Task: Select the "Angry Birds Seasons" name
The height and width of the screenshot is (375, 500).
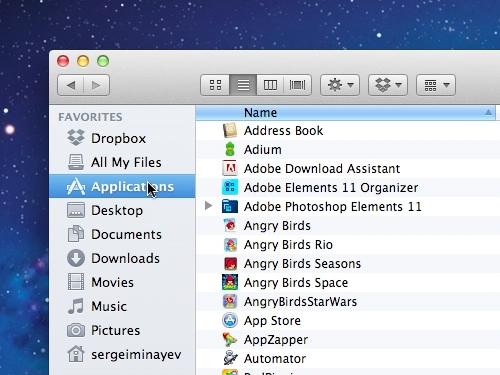Action: pos(302,264)
